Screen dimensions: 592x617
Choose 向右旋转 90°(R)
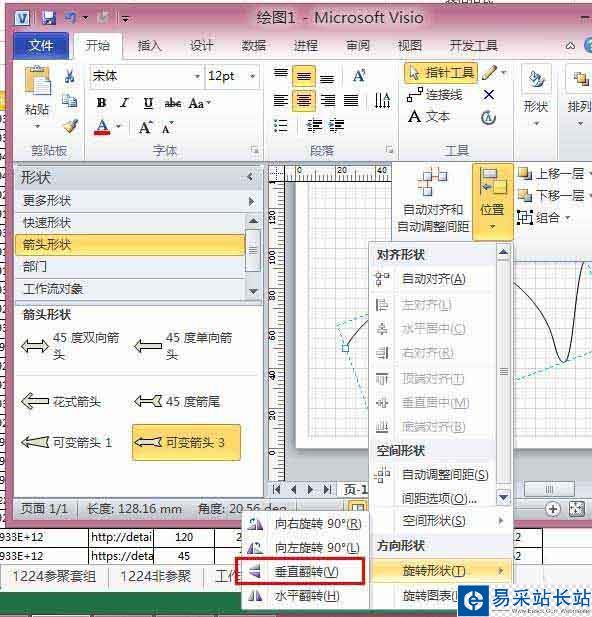tap(305, 524)
